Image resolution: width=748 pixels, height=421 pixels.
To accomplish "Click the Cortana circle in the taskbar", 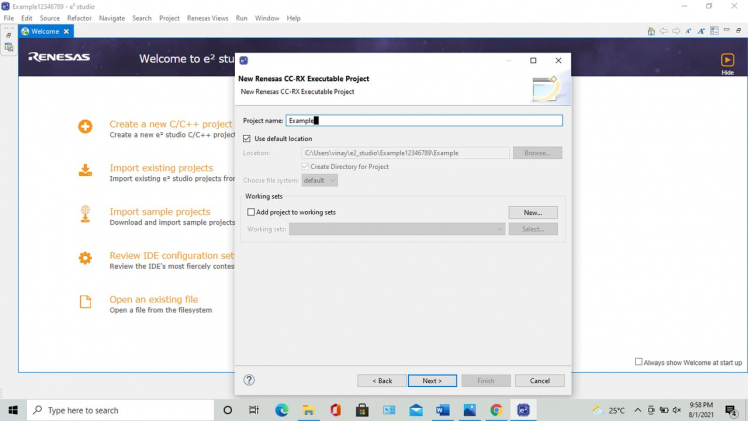I will [x=228, y=410].
